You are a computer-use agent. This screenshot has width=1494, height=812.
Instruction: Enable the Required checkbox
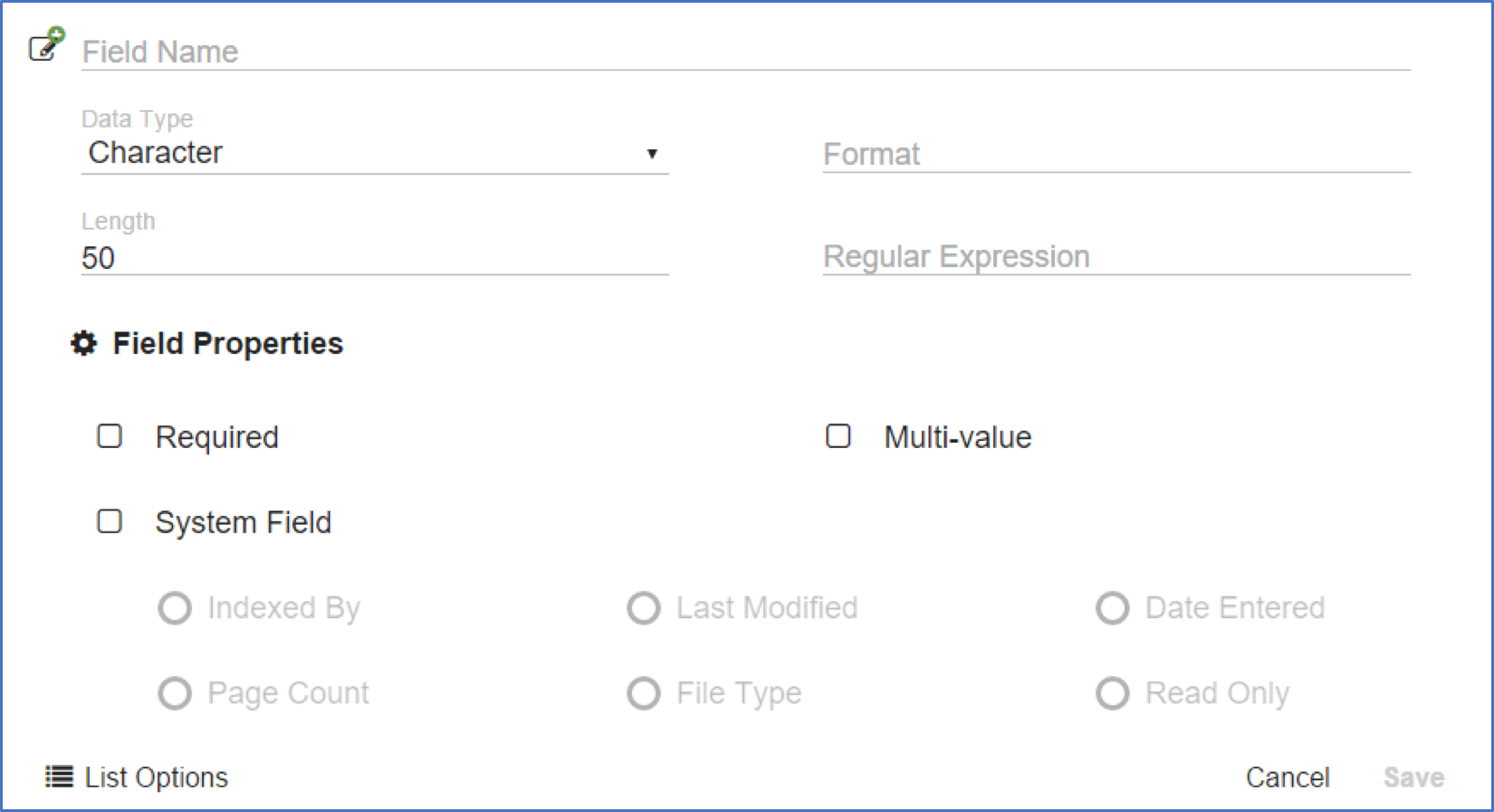(110, 436)
